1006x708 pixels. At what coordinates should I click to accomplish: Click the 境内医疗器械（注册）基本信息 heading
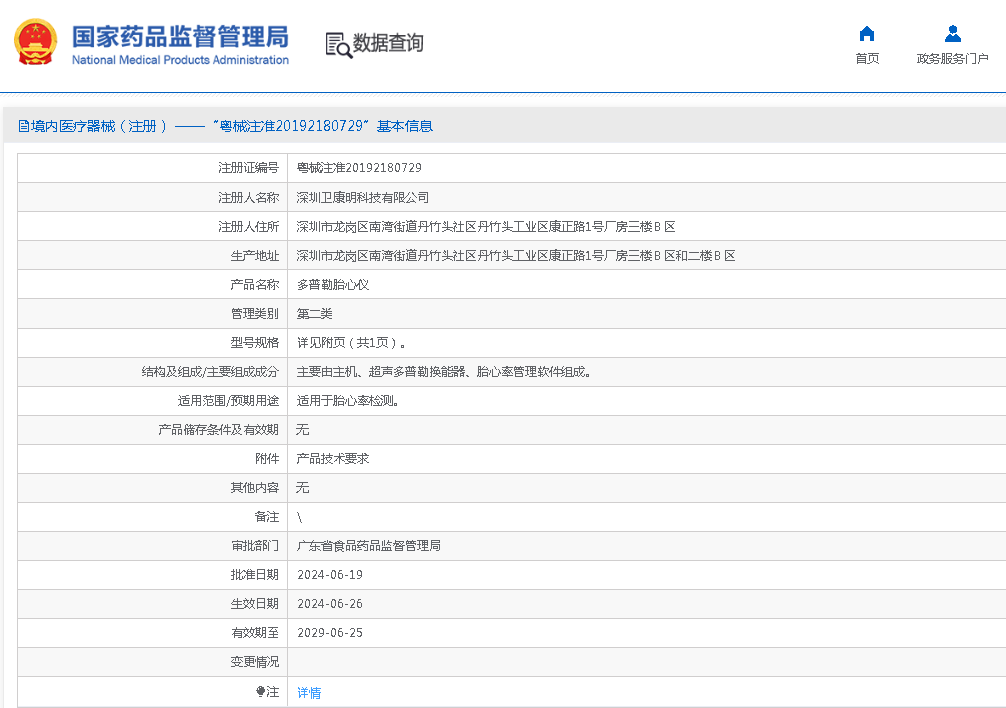coord(226,126)
